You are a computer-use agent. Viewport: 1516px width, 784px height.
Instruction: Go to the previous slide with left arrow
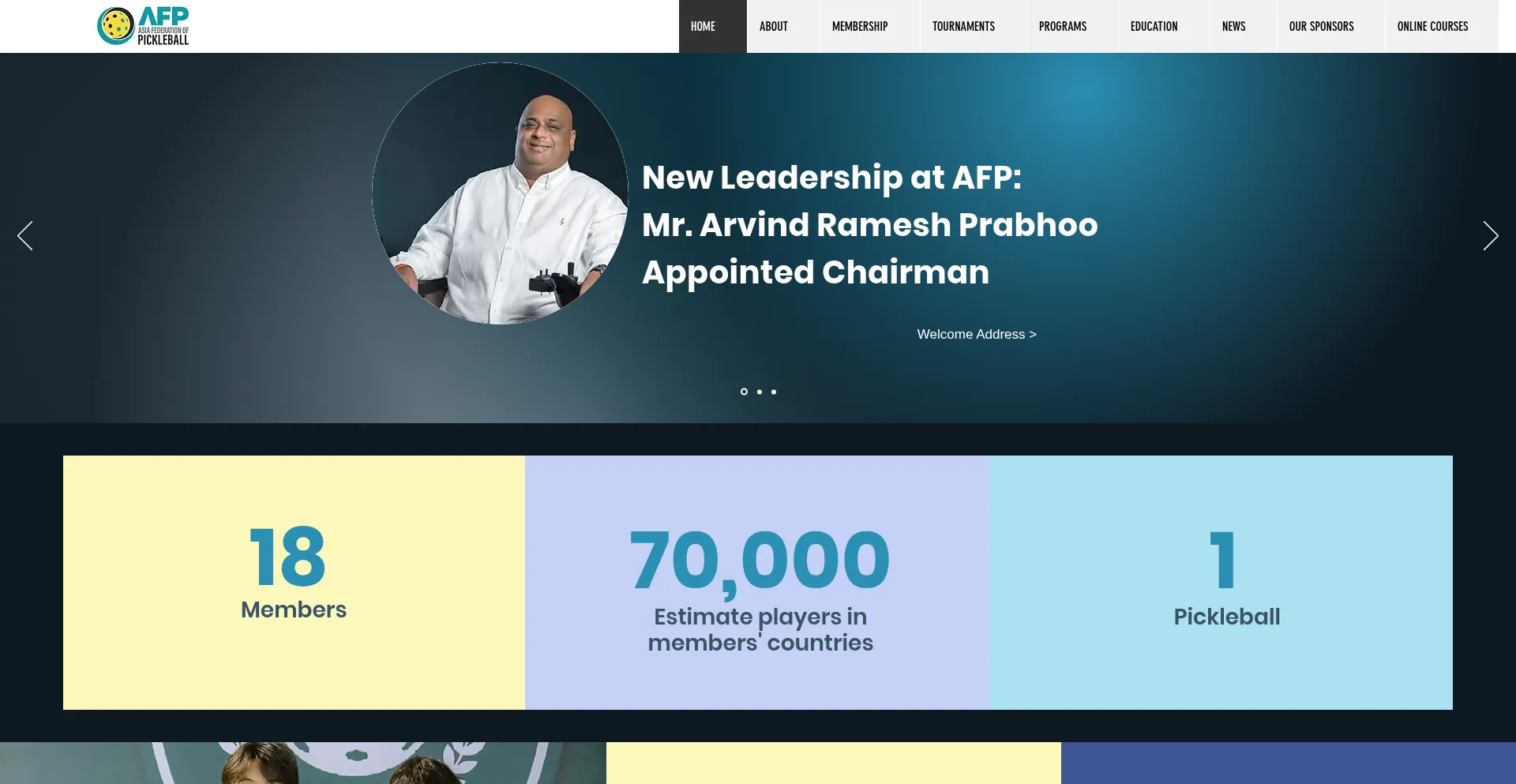[25, 235]
